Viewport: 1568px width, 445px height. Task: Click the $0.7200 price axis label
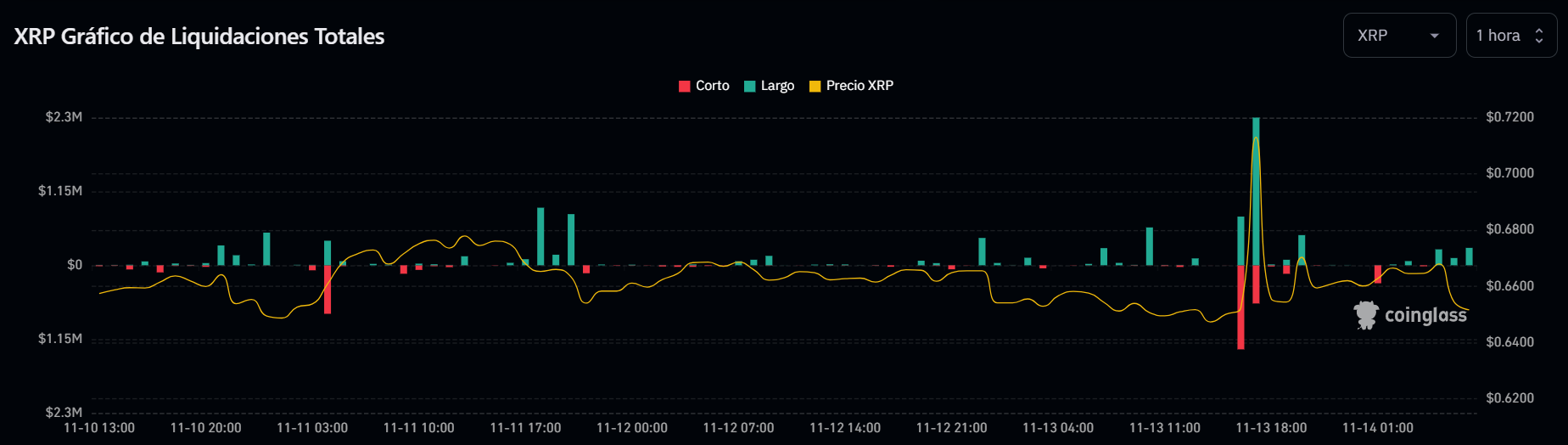pyautogui.click(x=1509, y=117)
